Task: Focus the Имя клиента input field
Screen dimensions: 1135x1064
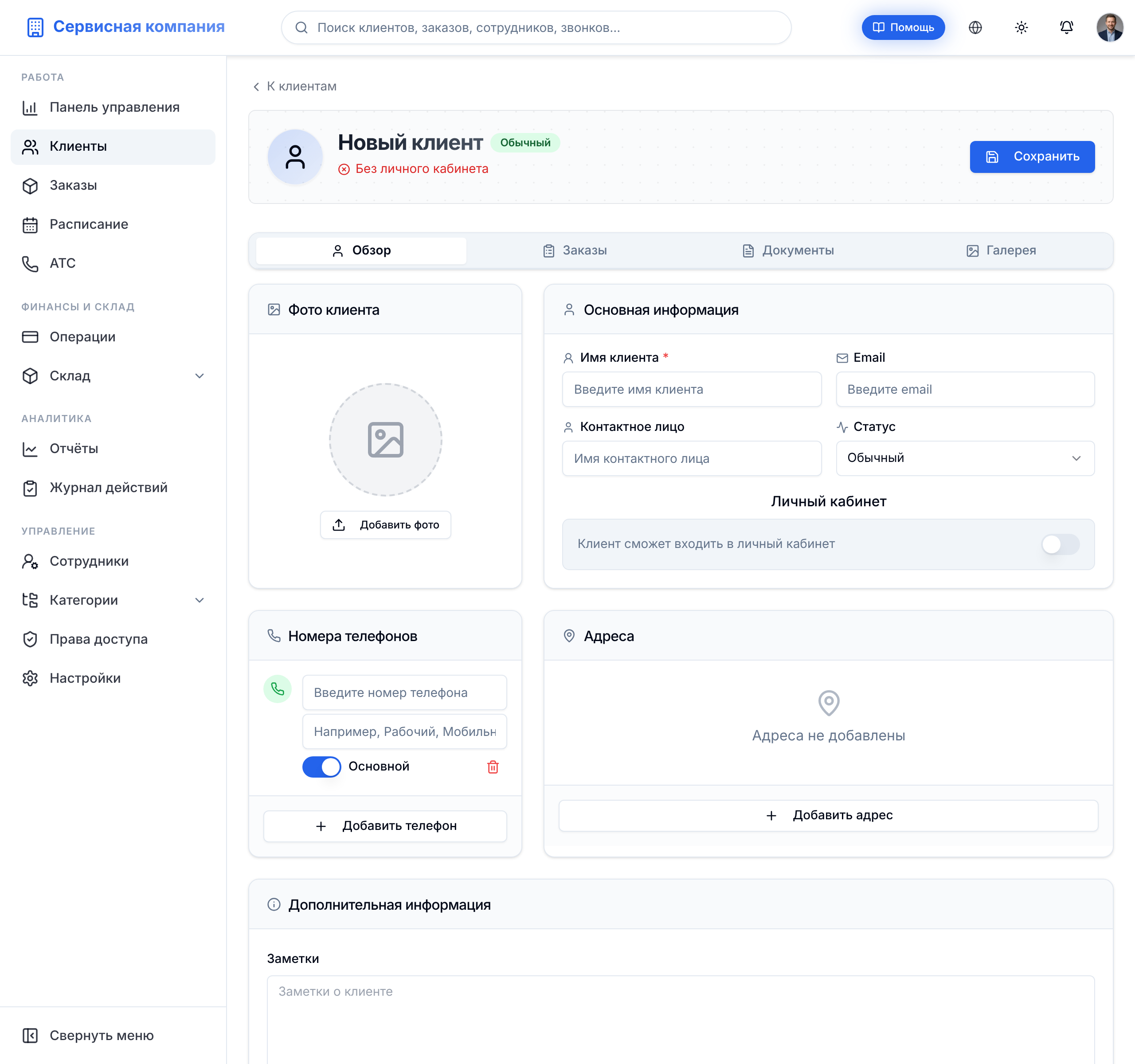Action: click(691, 389)
